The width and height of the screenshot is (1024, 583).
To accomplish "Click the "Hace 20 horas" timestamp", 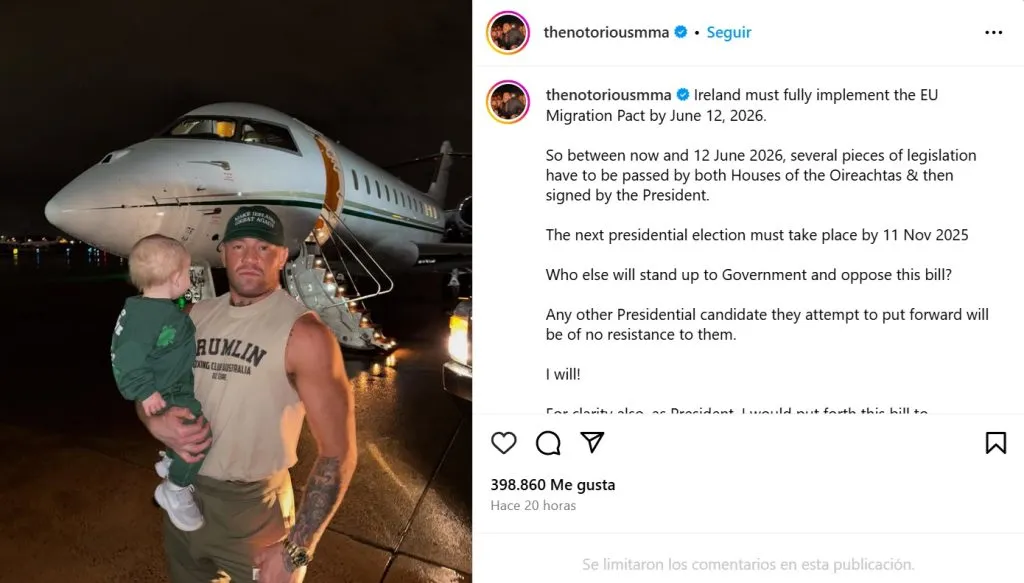I will (533, 506).
